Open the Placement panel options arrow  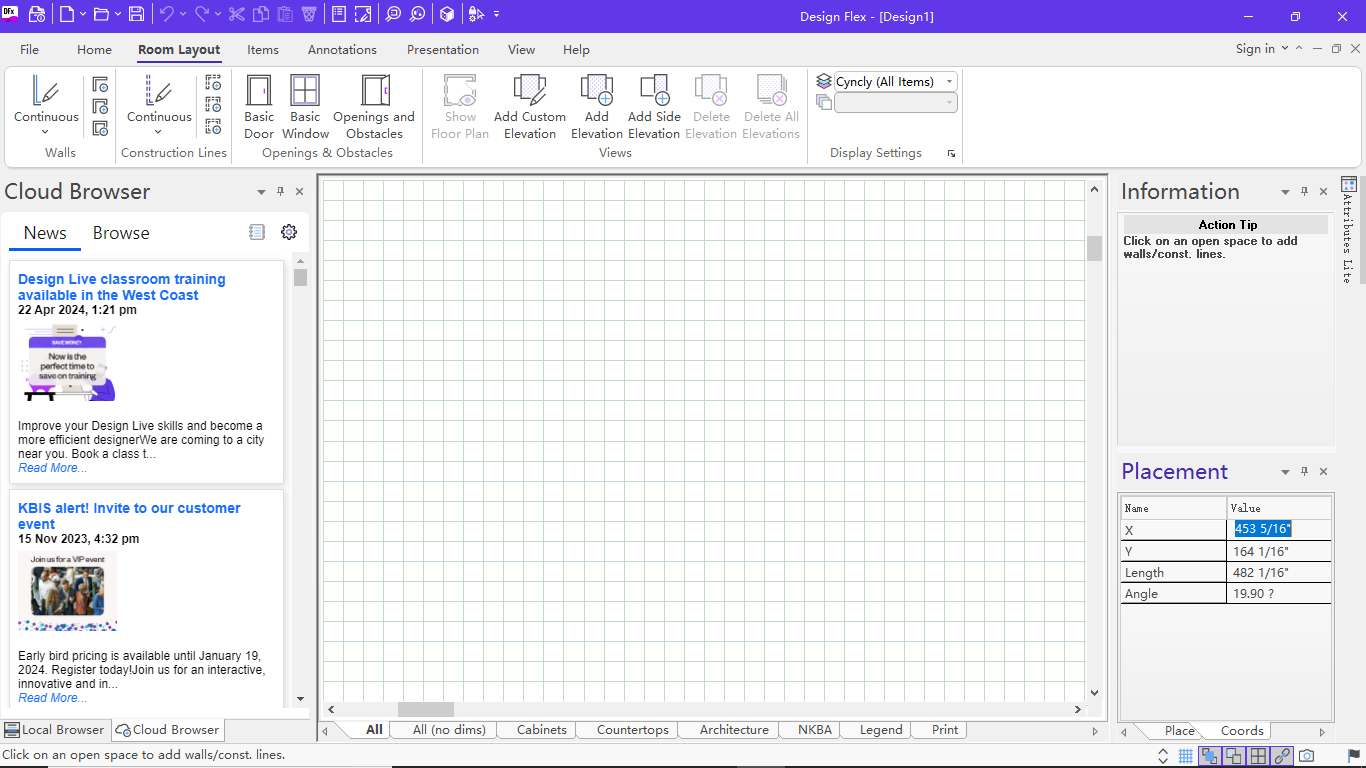(x=1286, y=472)
